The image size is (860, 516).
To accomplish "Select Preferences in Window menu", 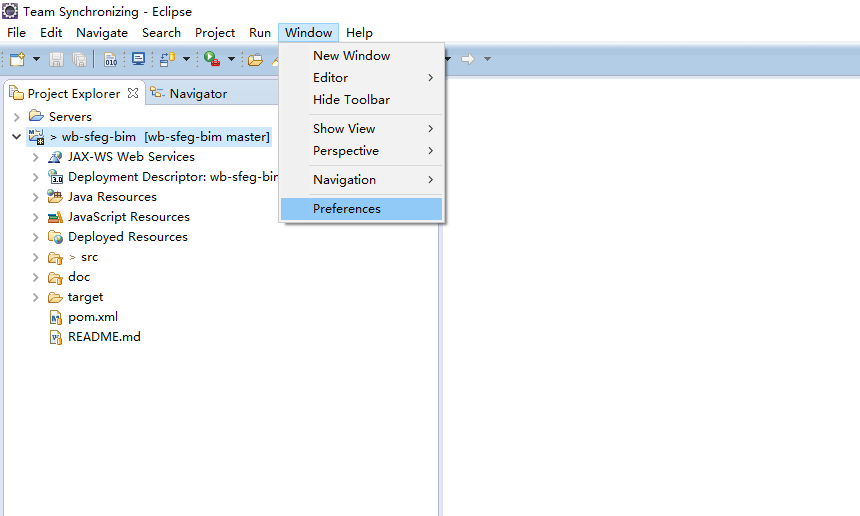I will click(361, 209).
